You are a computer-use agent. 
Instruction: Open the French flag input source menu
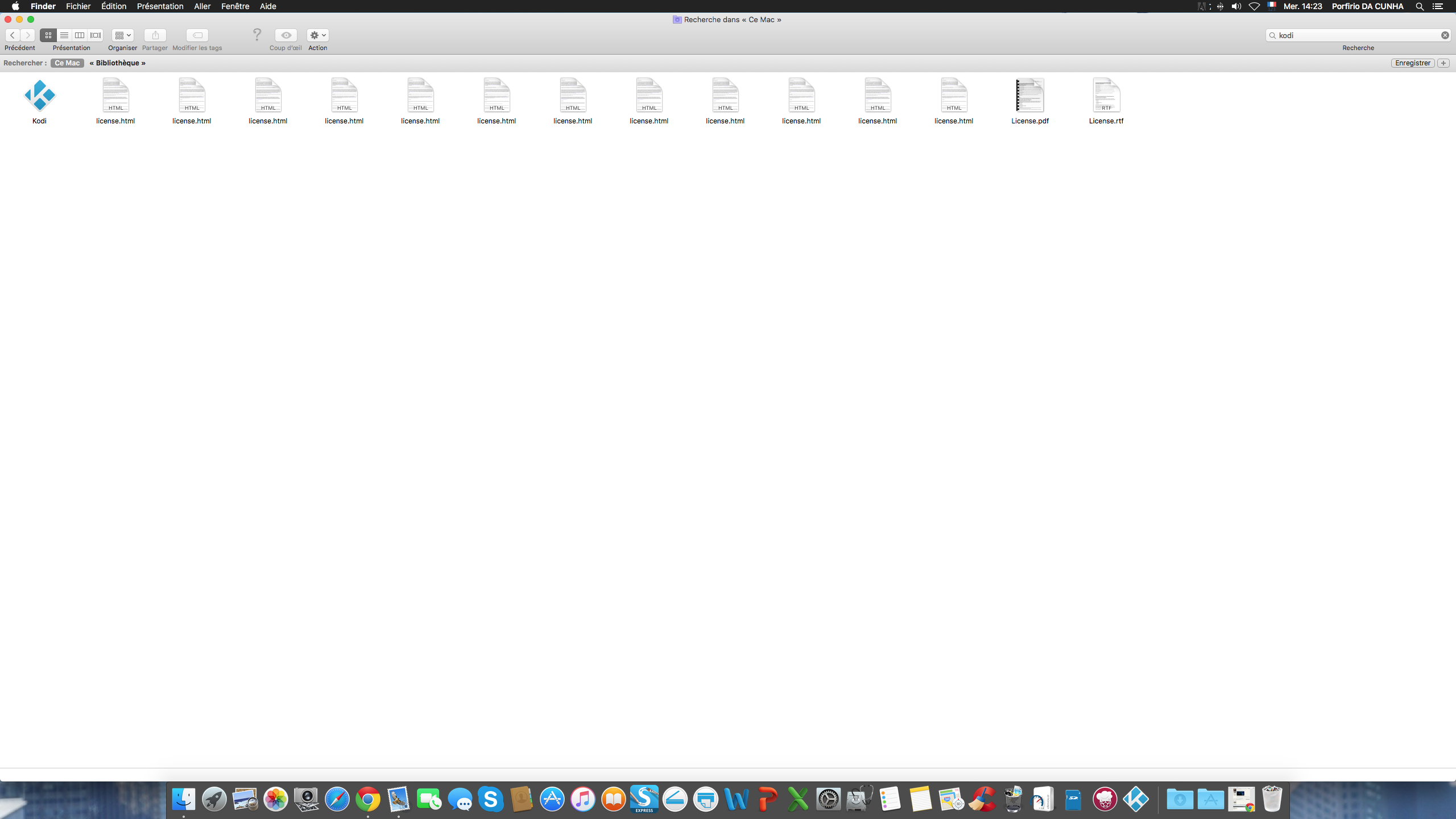click(x=1272, y=6)
